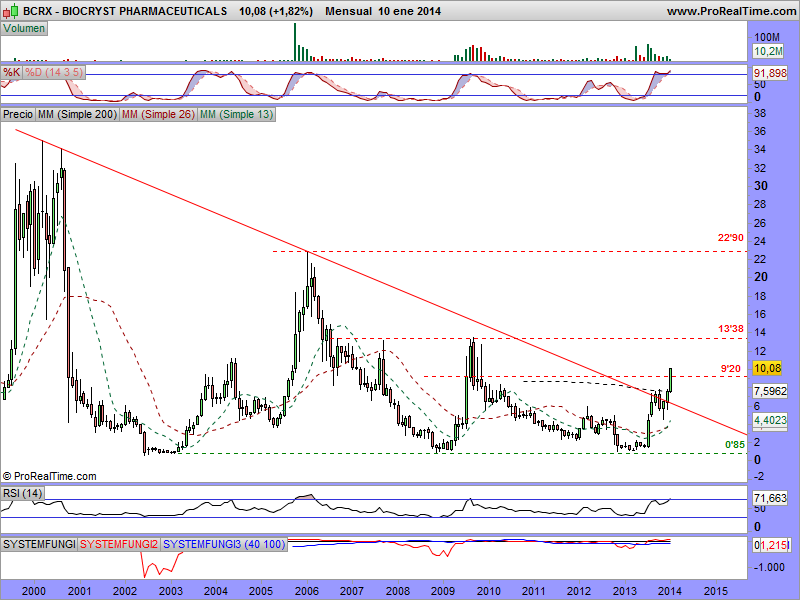Select the %D (14 3 5) label
The width and height of the screenshot is (800, 600).
tap(54, 72)
